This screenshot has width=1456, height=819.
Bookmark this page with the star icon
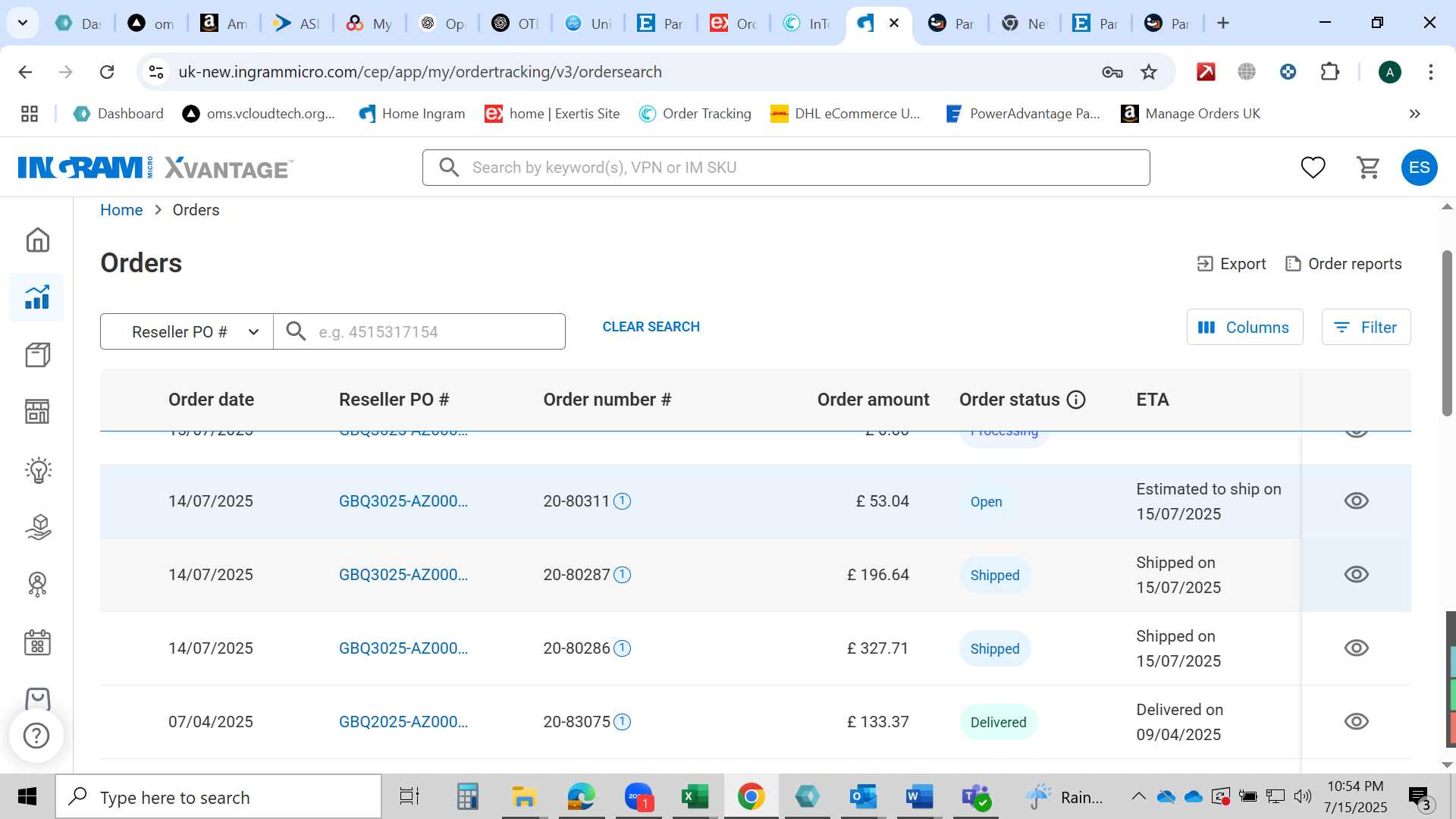[x=1149, y=72]
